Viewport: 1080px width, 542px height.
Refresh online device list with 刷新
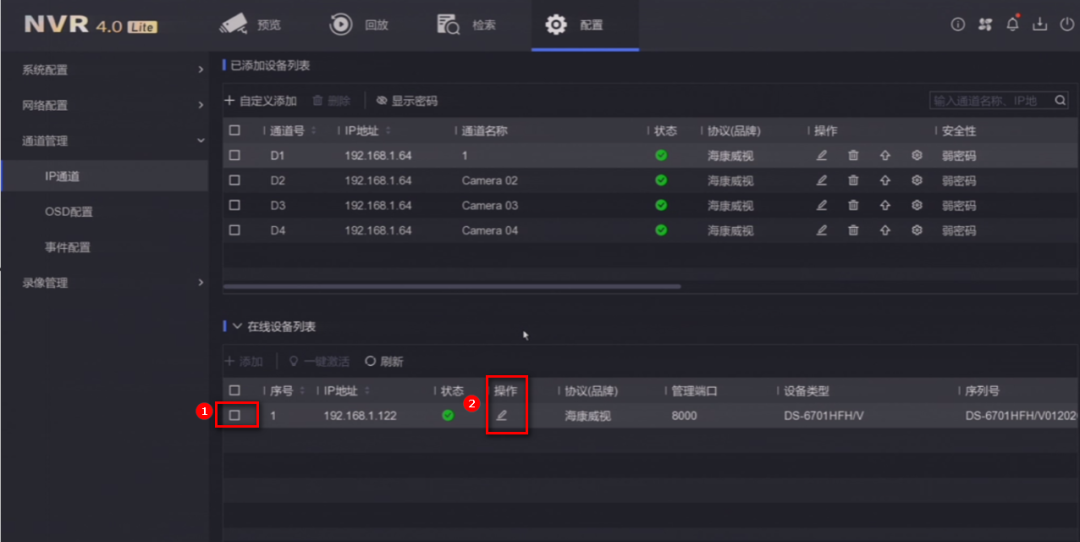point(384,362)
